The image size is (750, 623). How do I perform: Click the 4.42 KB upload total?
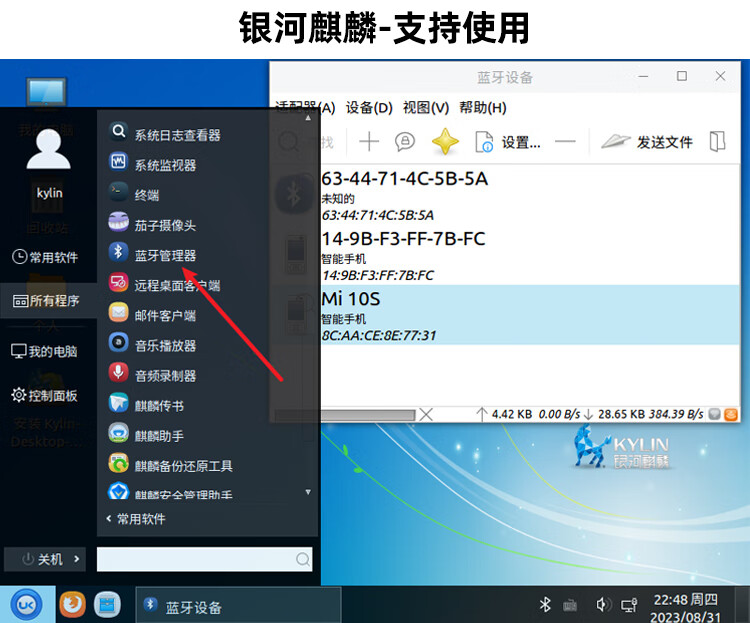pyautogui.click(x=512, y=414)
